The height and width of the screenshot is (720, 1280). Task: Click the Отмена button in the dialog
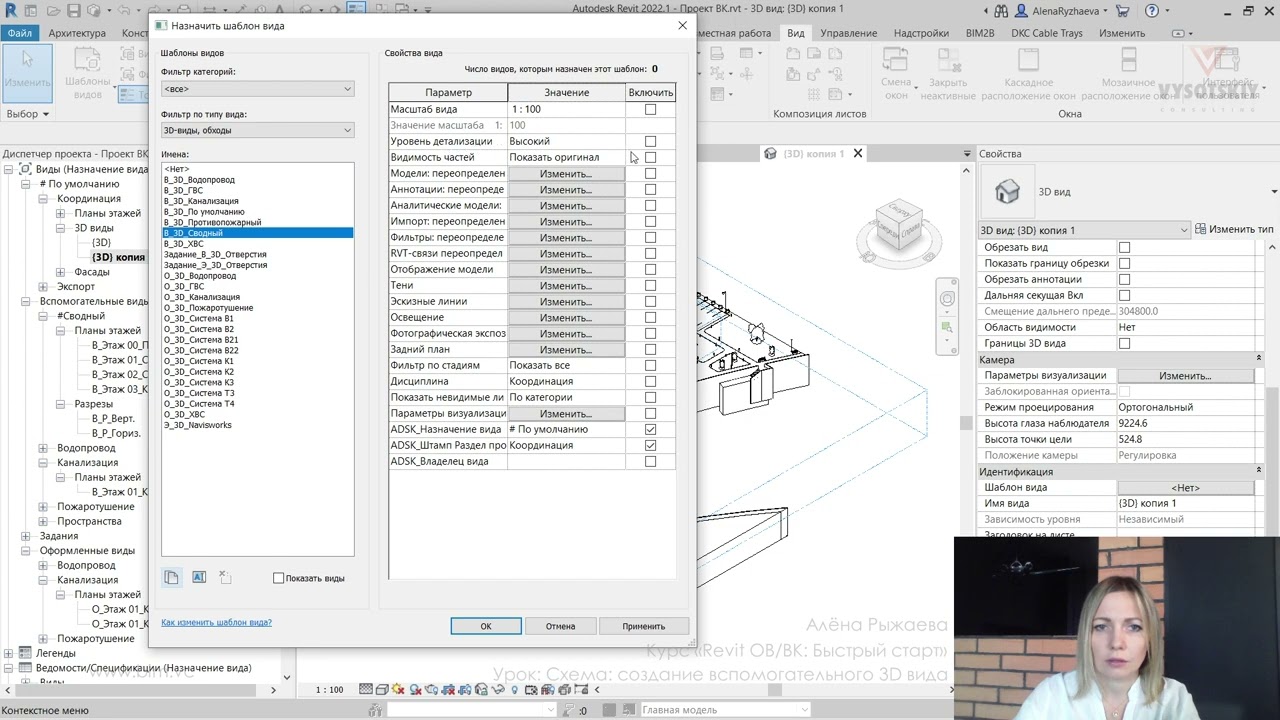tap(560, 626)
